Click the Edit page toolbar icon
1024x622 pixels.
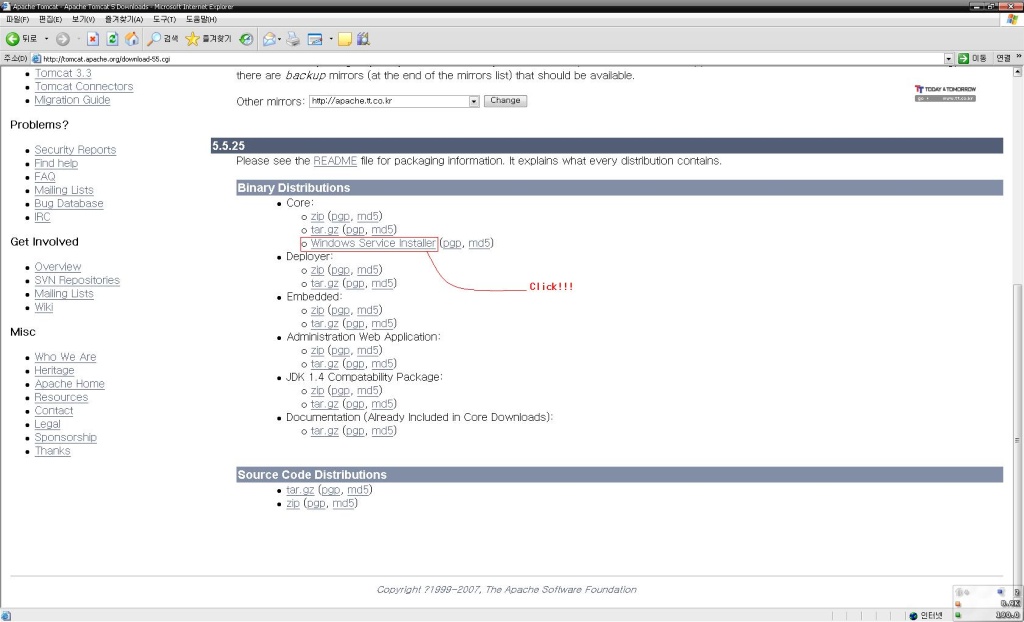click(315, 39)
